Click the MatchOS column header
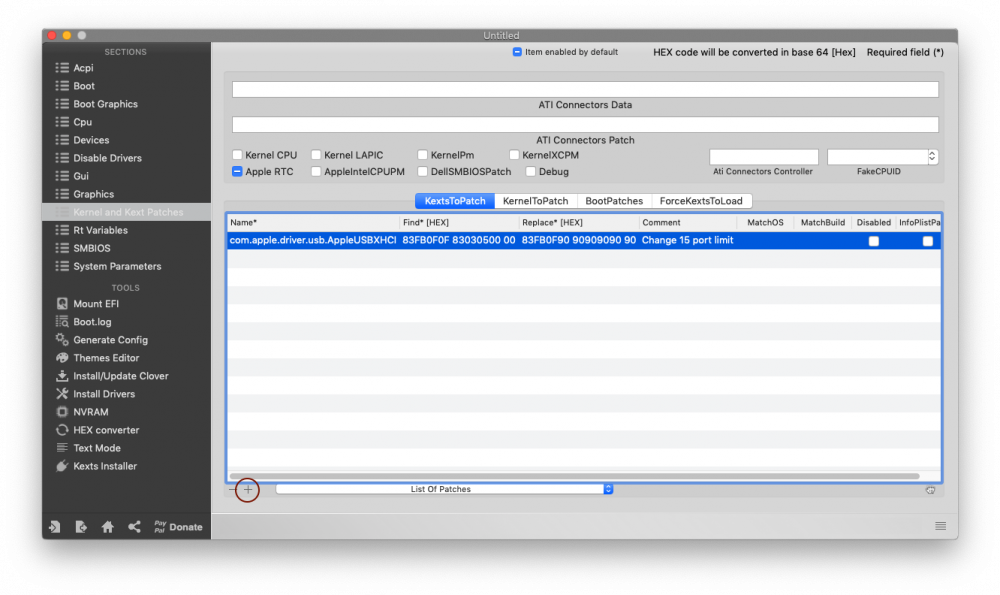Image resolution: width=1000 pixels, height=595 pixels. 765,223
